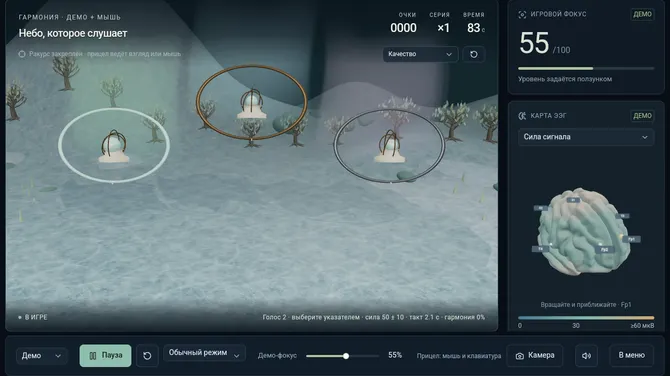This screenshot has height=376, width=670.
Task: Click the Fp1 electrode label on brain
Action: (x=631, y=239)
